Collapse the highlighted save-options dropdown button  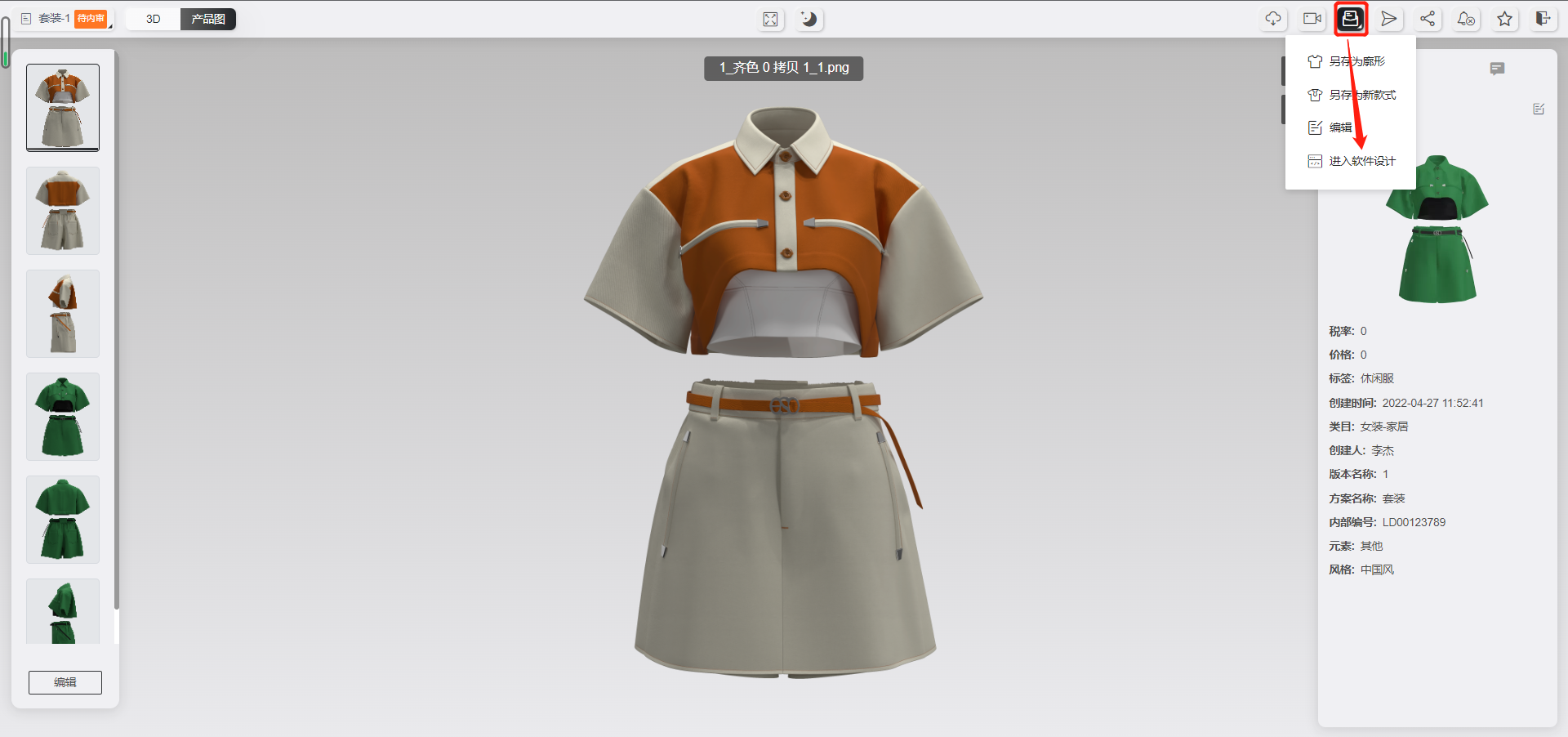(x=1350, y=19)
